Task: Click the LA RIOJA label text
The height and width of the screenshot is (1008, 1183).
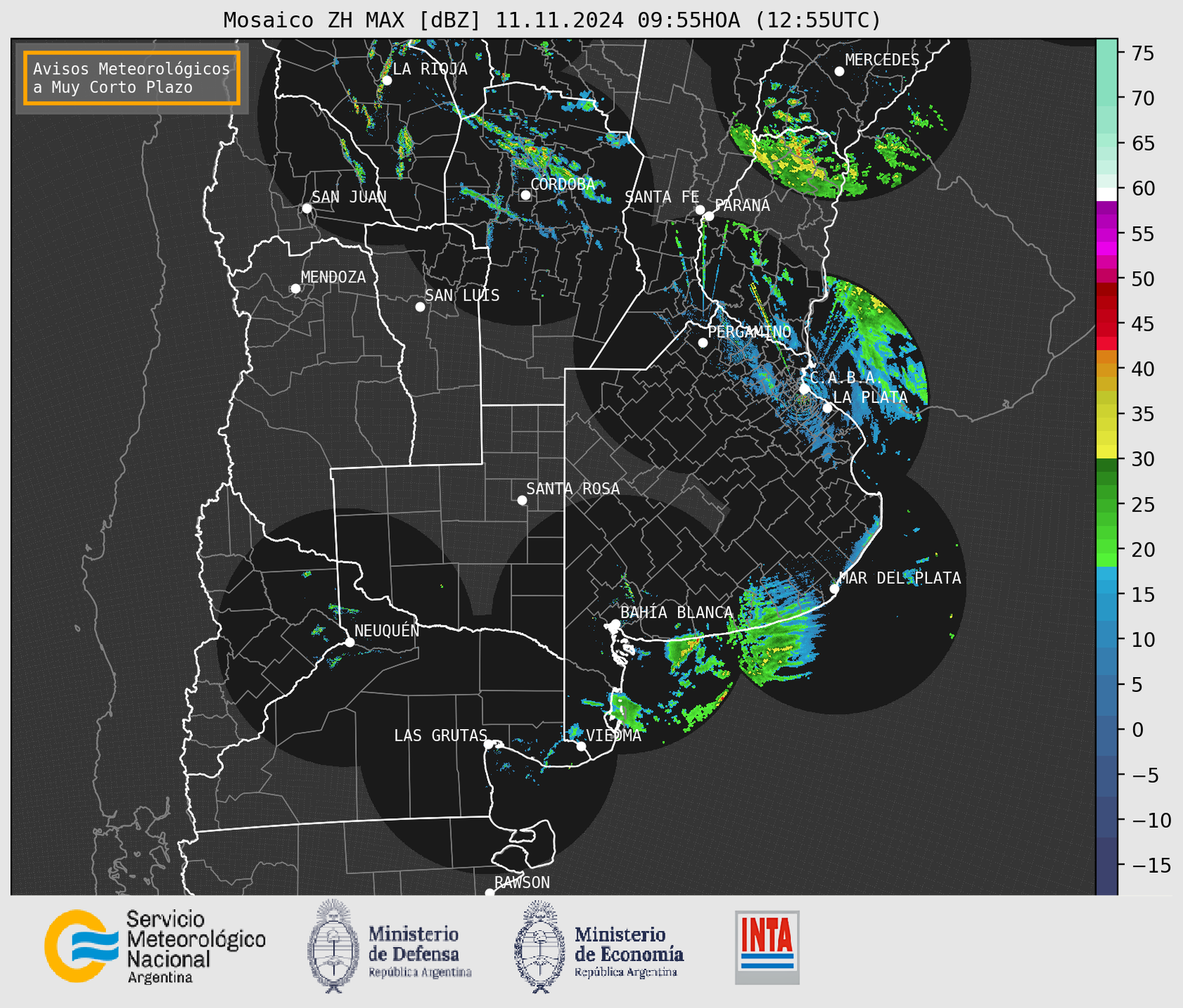Action: pos(430,69)
